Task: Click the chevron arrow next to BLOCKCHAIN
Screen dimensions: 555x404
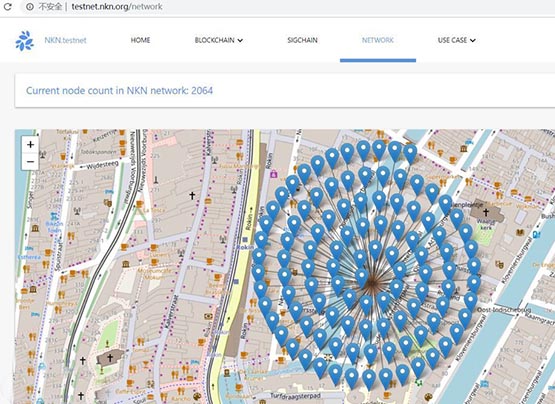Action: point(240,41)
